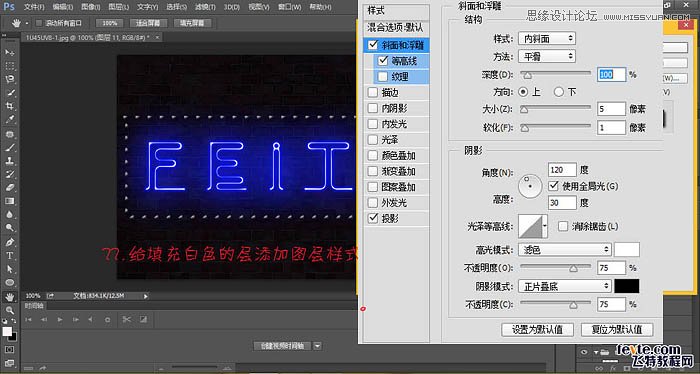Screen dimensions: 700x374
Task: Click 创建视频时间轴 button
Action: (x=282, y=346)
